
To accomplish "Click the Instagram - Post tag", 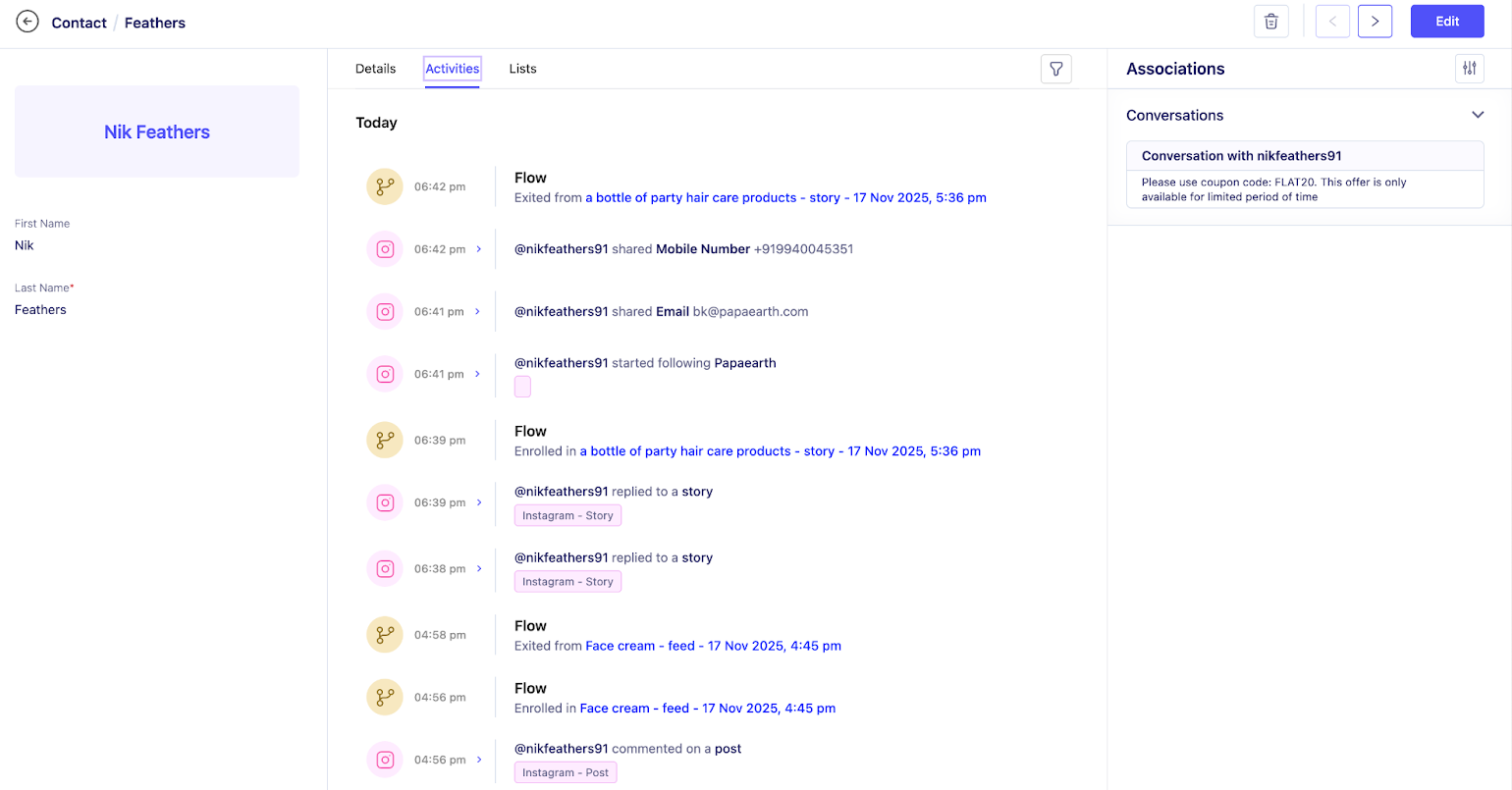I will [565, 772].
